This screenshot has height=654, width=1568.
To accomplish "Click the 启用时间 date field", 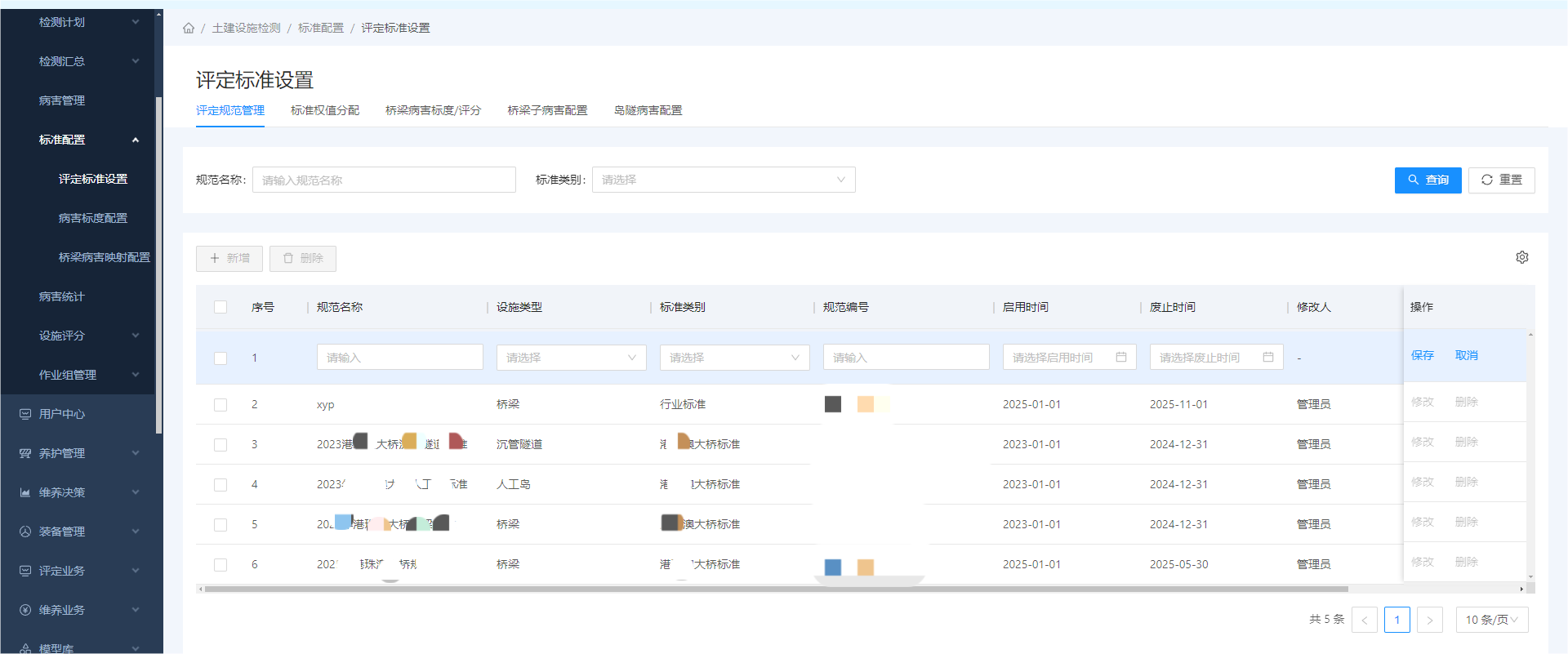I will pos(1070,357).
